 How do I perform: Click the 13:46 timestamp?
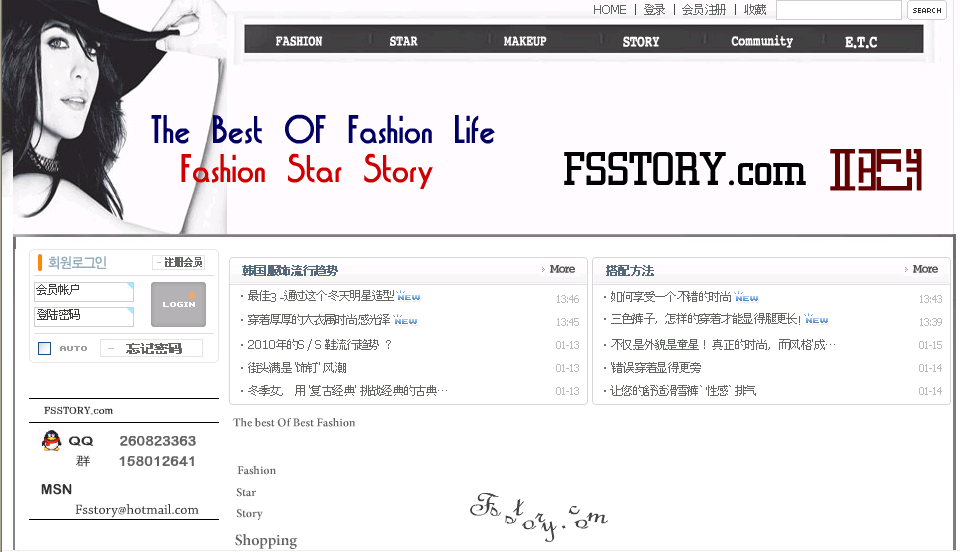pos(567,299)
